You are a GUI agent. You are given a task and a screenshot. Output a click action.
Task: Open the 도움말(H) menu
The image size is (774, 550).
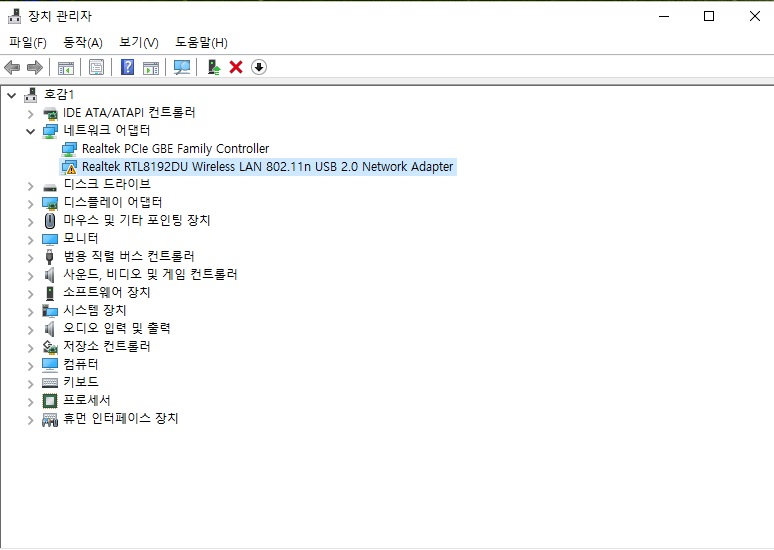(x=201, y=42)
